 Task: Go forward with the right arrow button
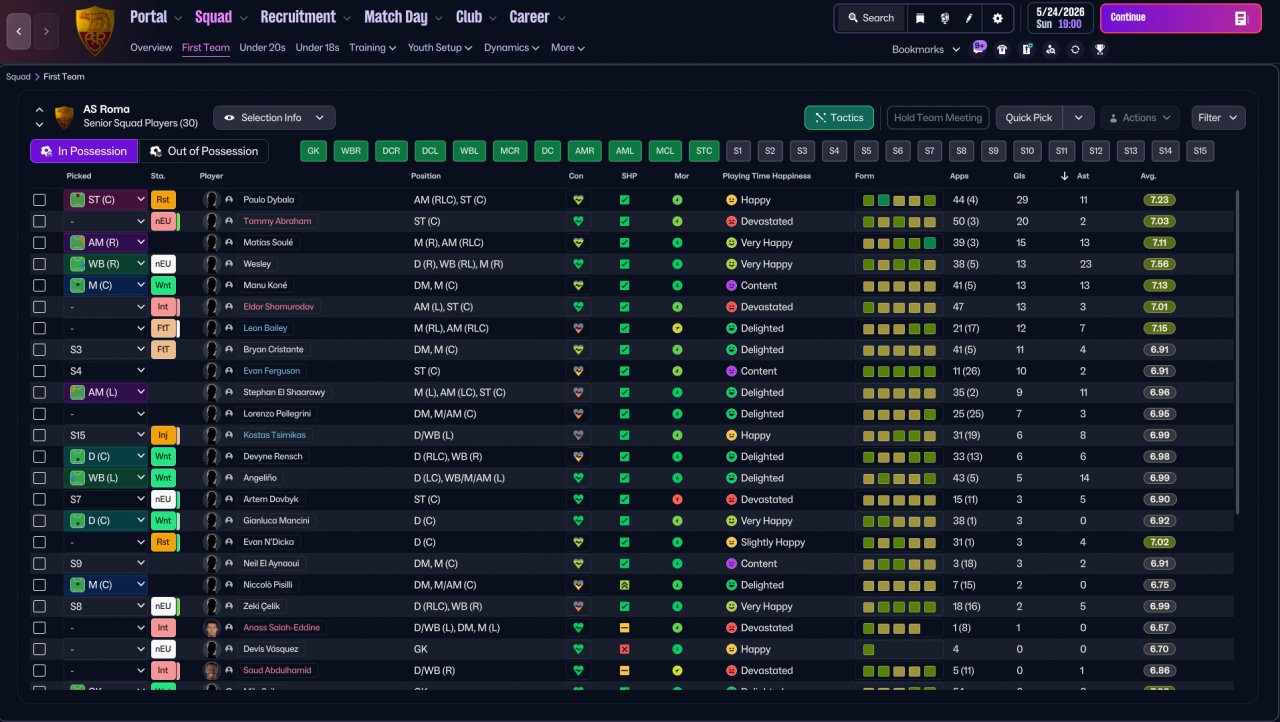[46, 31]
